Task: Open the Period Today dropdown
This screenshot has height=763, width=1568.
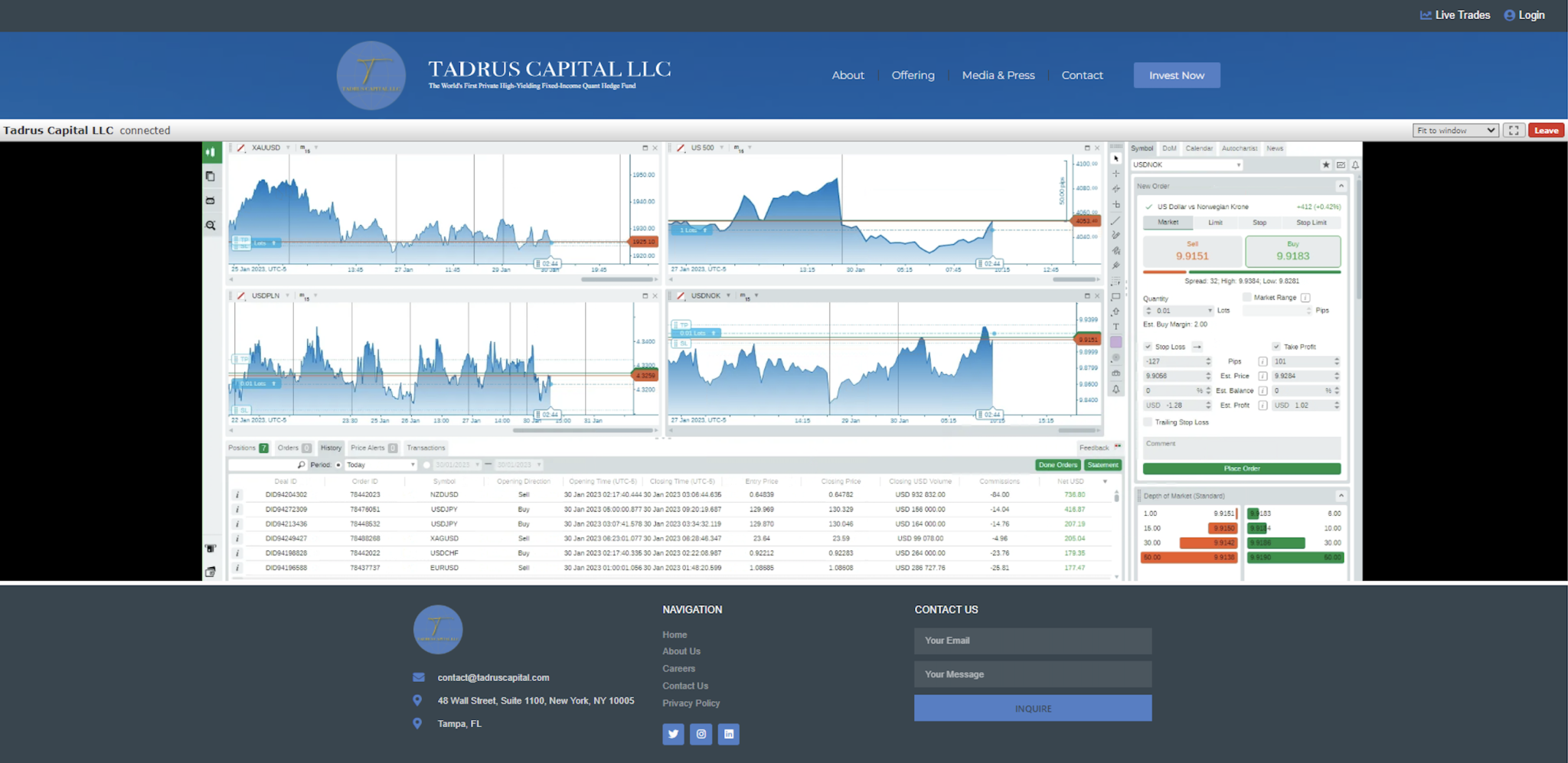Action: [x=381, y=465]
